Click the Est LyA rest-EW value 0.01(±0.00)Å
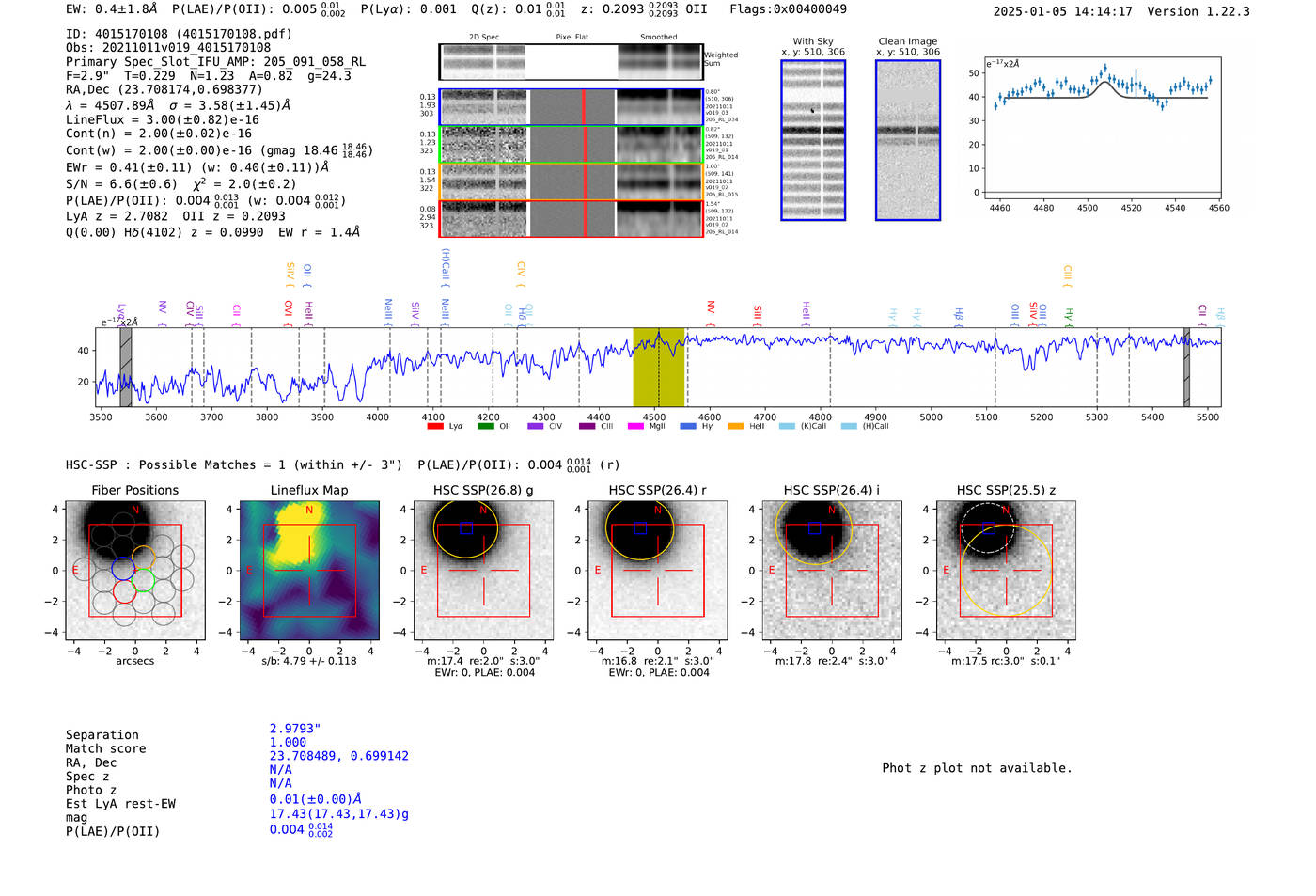This screenshot has height=896, width=1316. (x=316, y=799)
